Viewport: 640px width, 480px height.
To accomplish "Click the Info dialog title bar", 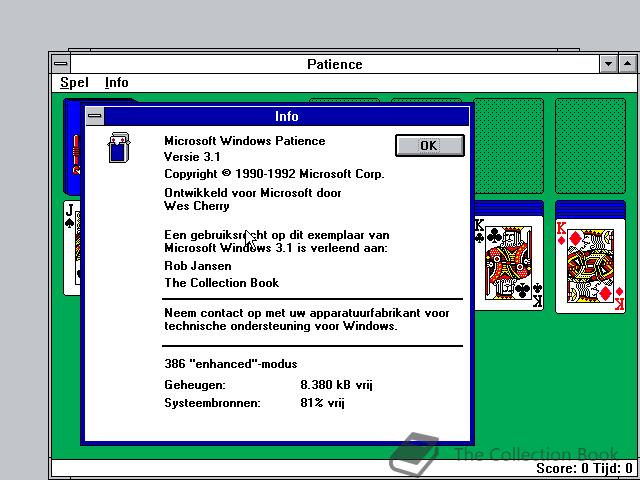I will point(287,116).
